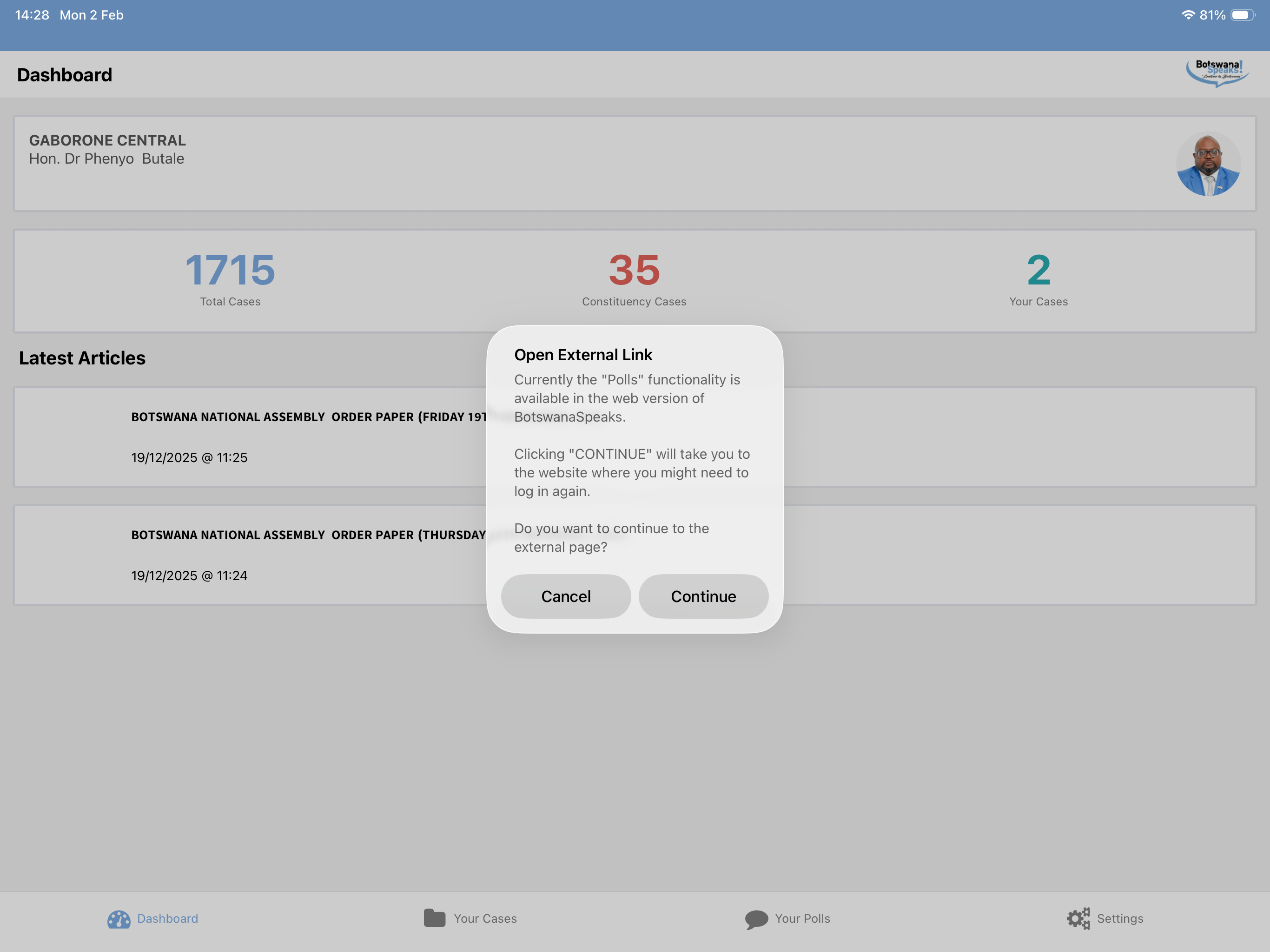This screenshot has width=1270, height=952.
Task: Tap the Mon 2 Feb date
Action: (92, 15)
